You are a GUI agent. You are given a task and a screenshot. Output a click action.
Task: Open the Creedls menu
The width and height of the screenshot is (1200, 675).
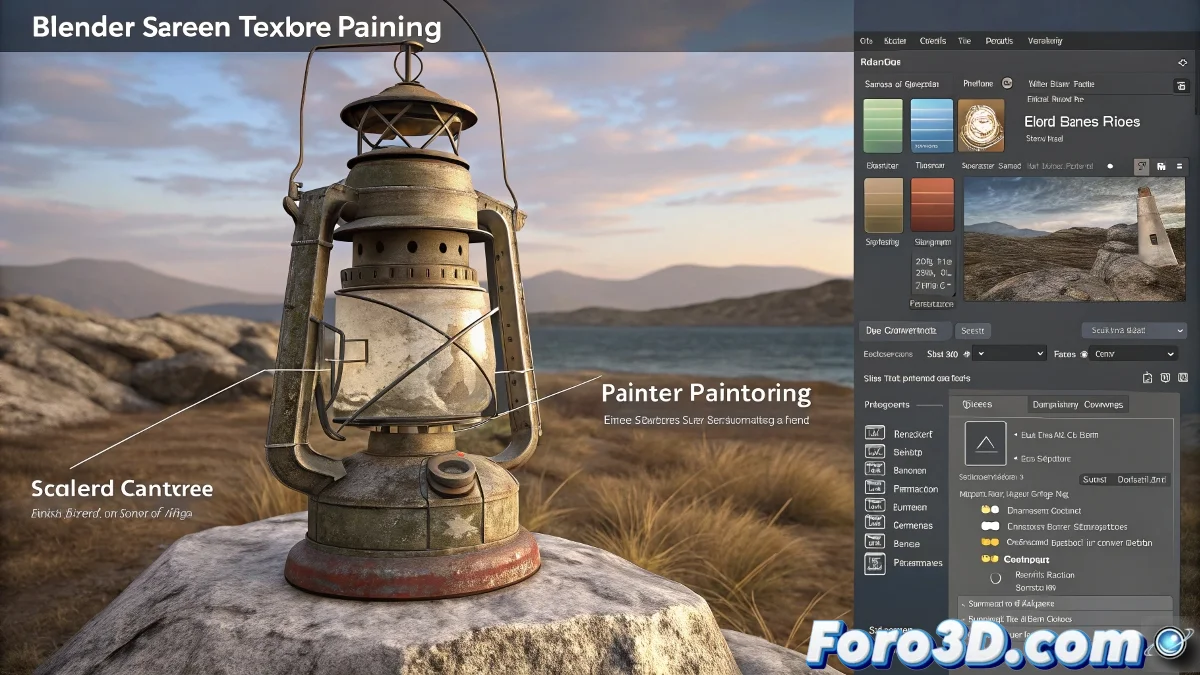pos(933,41)
